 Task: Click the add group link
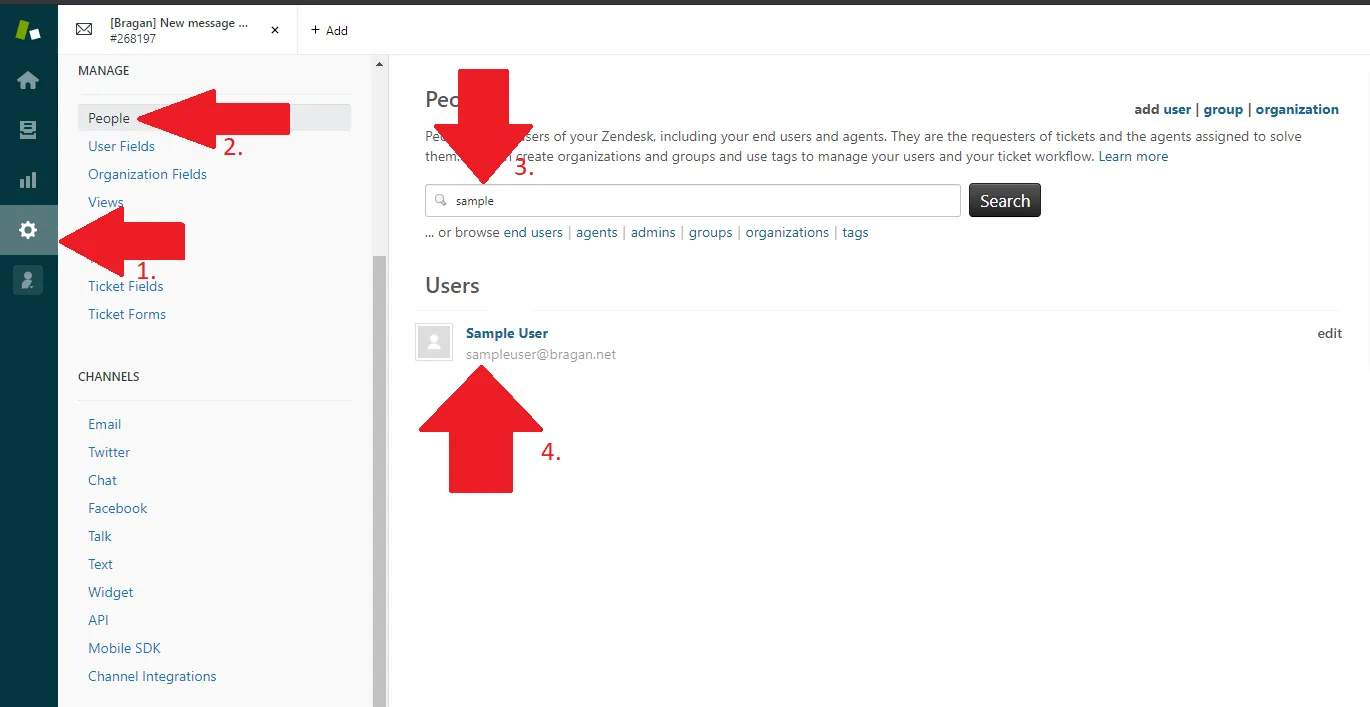tap(1223, 110)
